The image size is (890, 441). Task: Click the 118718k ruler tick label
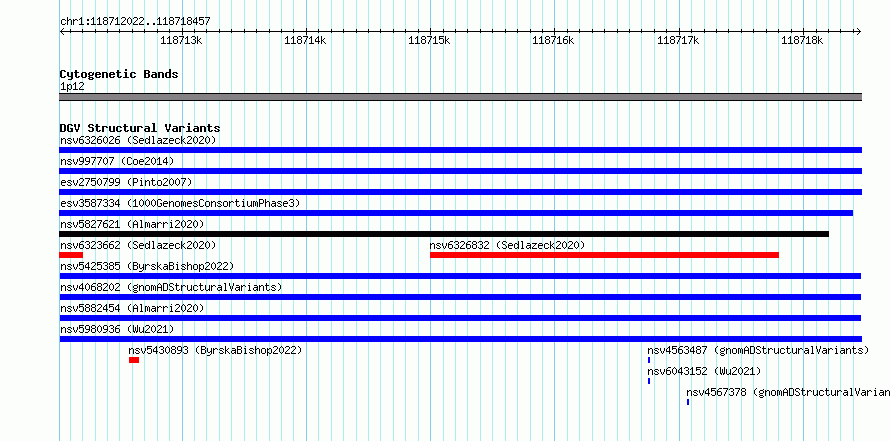click(803, 40)
